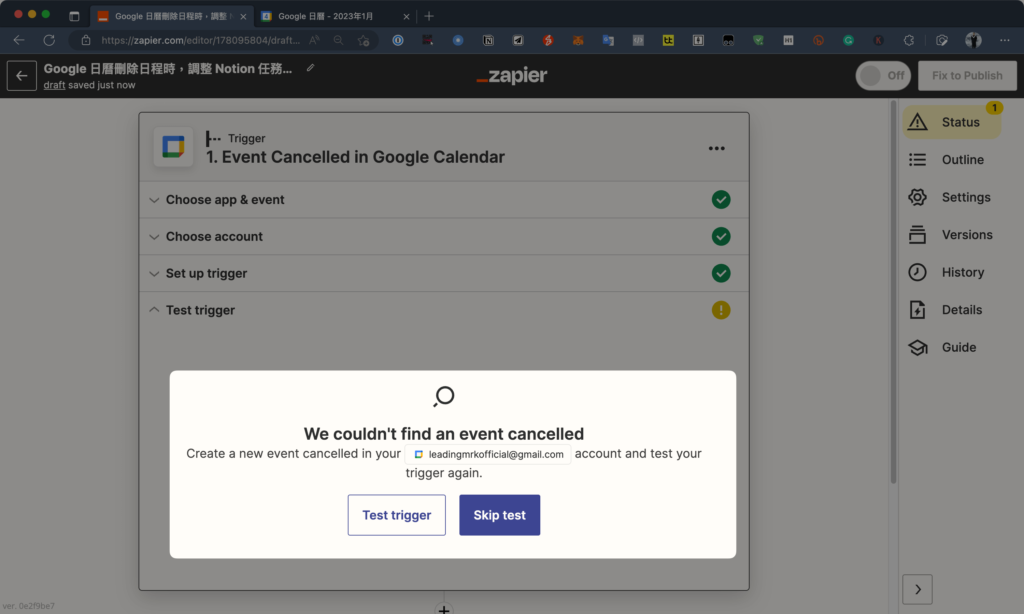This screenshot has width=1024, height=614.
Task: Close the Google 日曆 tab
Action: (x=406, y=16)
